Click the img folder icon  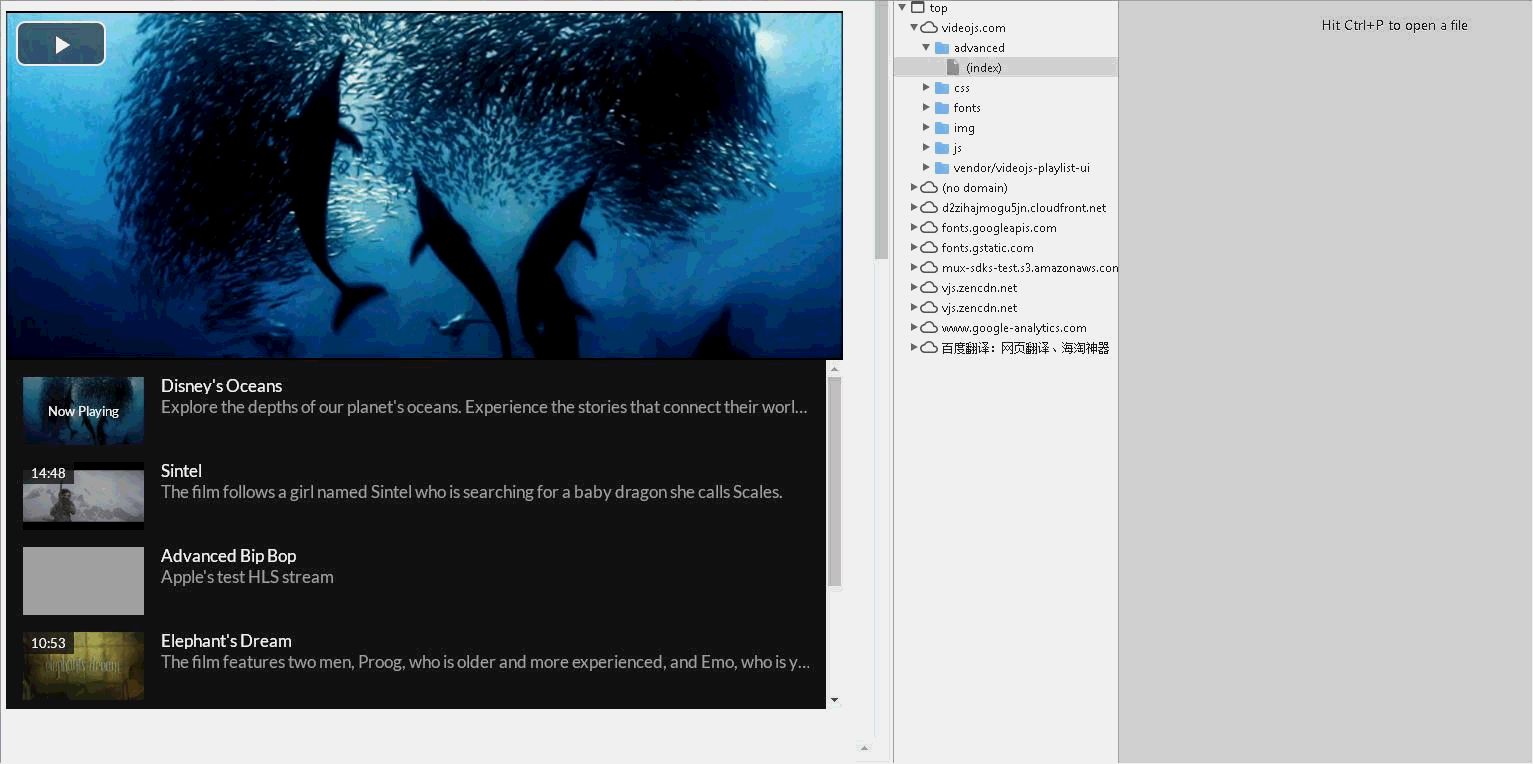942,128
